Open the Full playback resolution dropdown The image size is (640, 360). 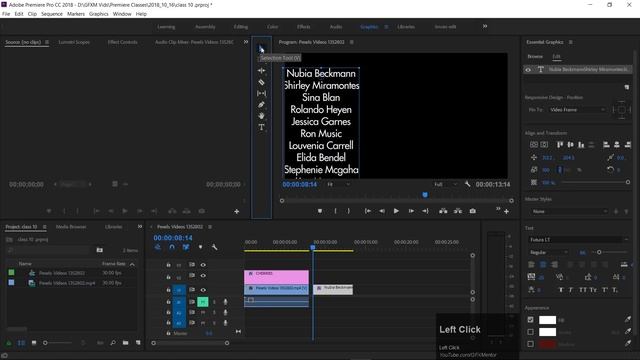(445, 184)
